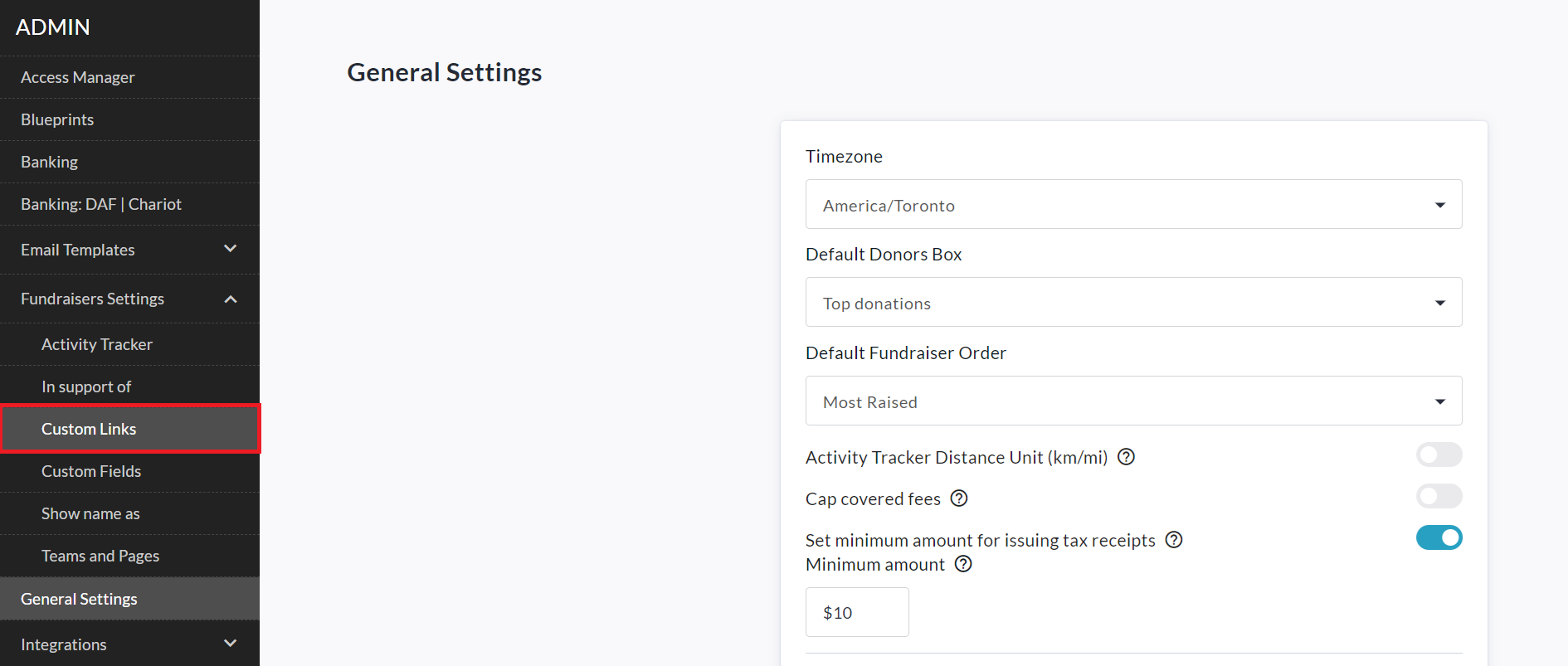This screenshot has width=1568, height=666.
Task: Click help icon beside Activity Tracker Distance Unit
Action: tap(1126, 457)
